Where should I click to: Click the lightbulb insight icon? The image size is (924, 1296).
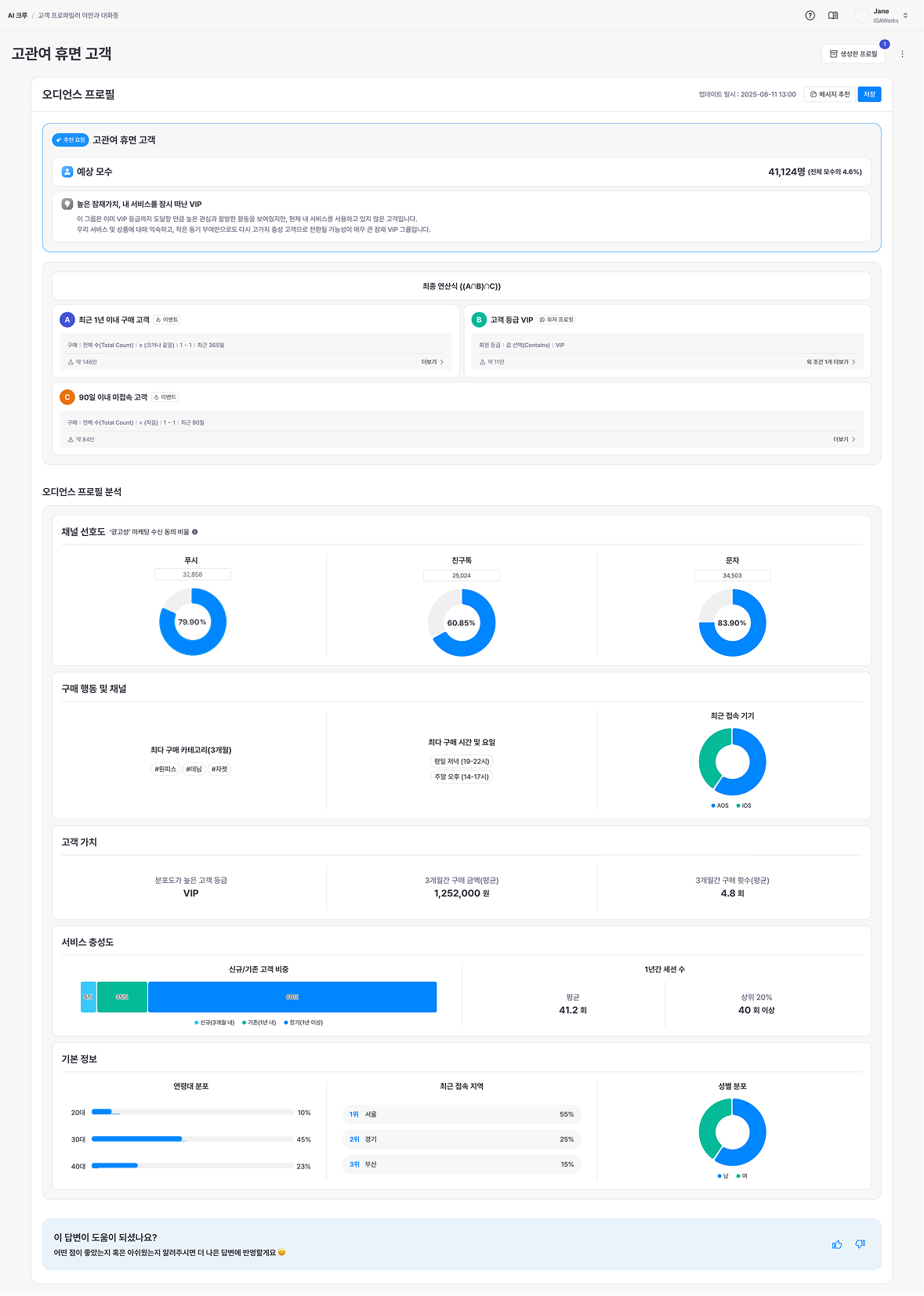pyautogui.click(x=67, y=204)
